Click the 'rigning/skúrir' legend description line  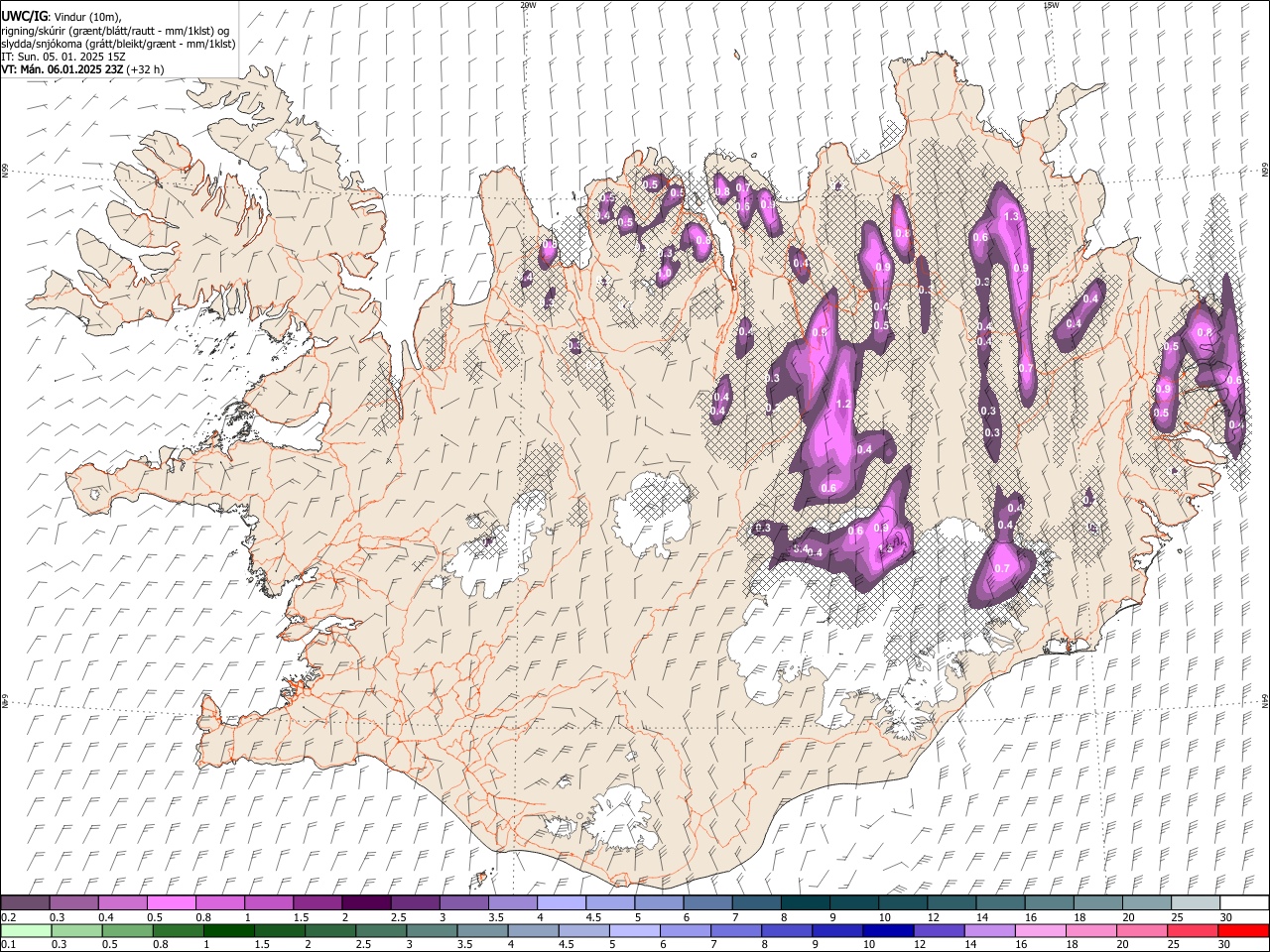[115, 31]
